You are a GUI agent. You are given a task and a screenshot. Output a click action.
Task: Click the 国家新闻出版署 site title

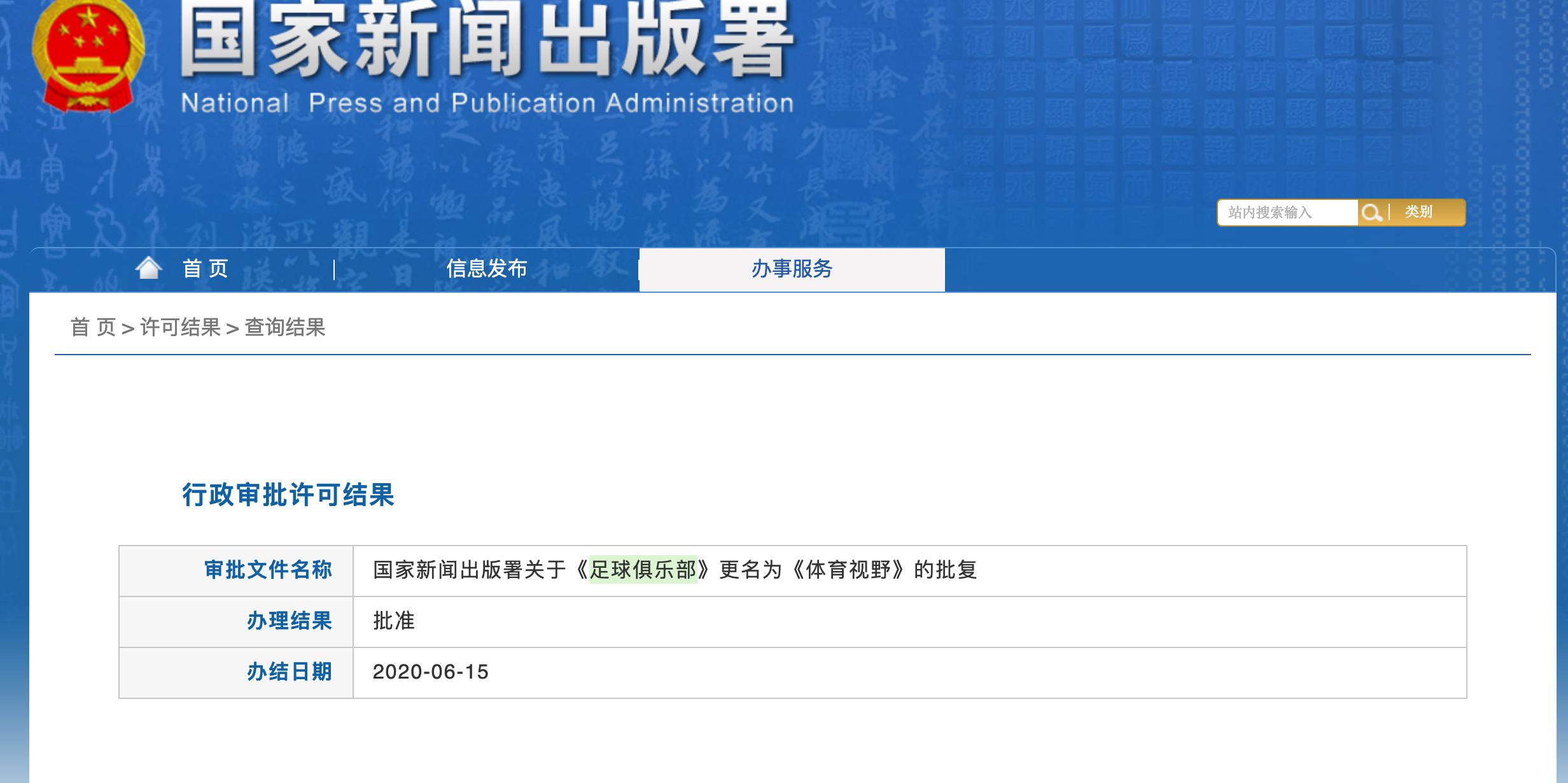tap(487, 39)
